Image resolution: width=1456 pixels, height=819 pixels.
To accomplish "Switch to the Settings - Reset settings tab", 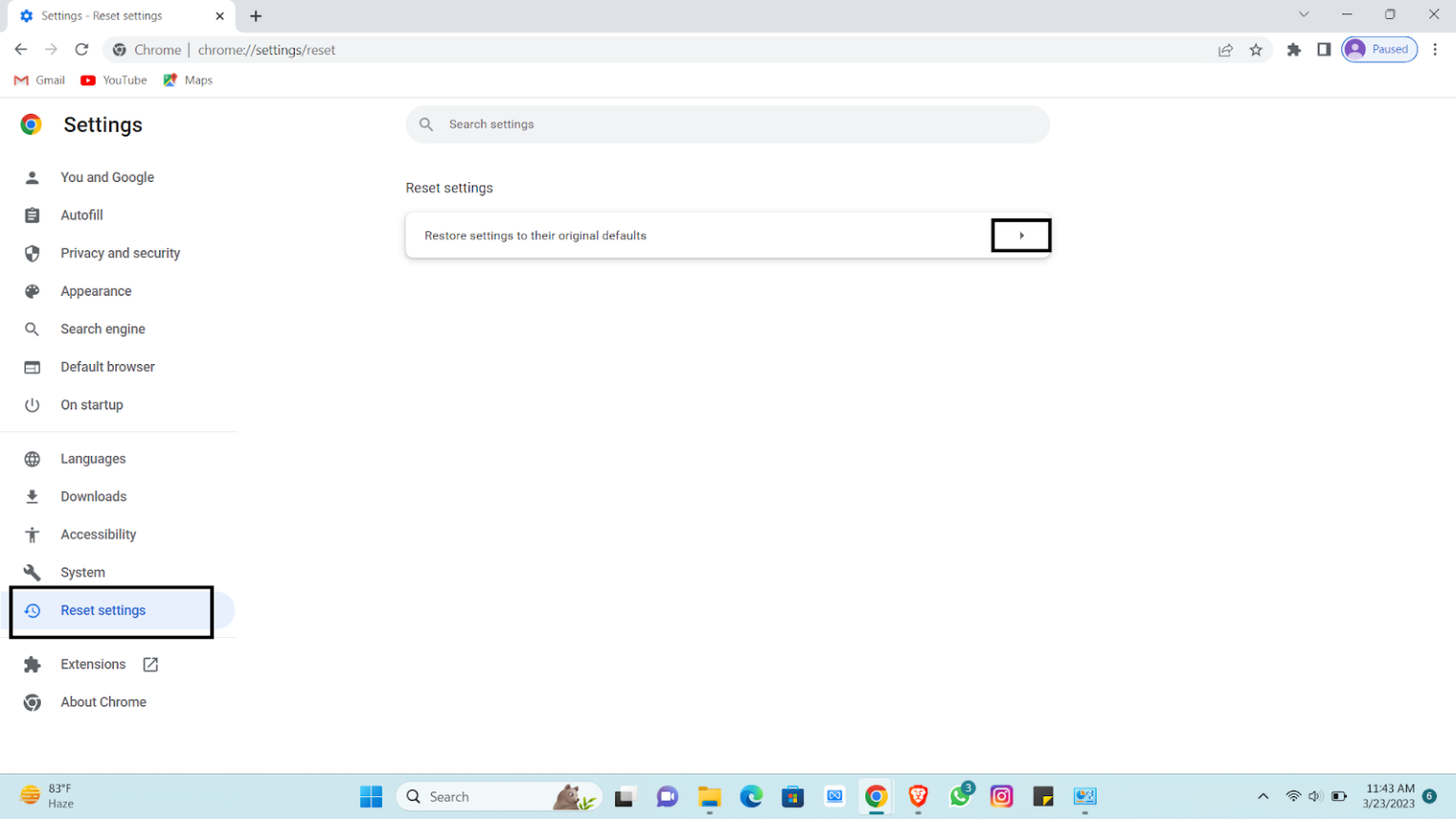I will point(114,15).
